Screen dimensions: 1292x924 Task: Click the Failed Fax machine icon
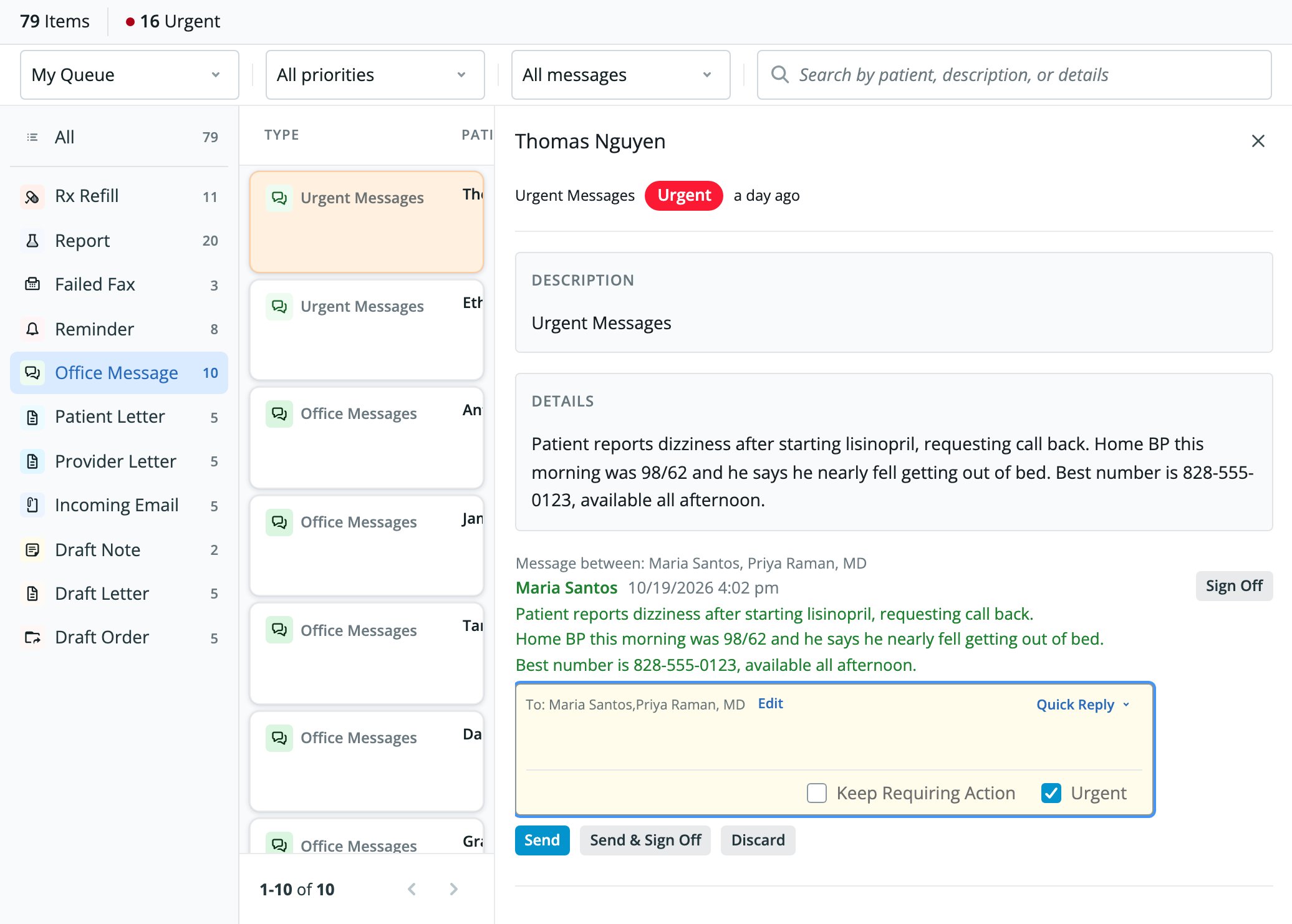click(x=32, y=284)
